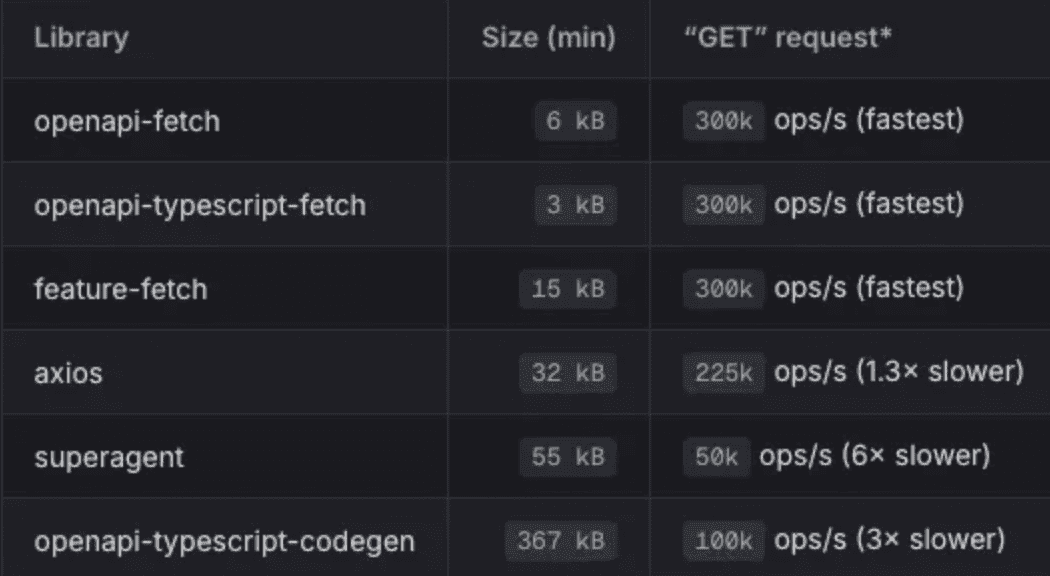Click the 32 kB size badge
Image resolution: width=1050 pixels, height=576 pixels.
tap(568, 374)
